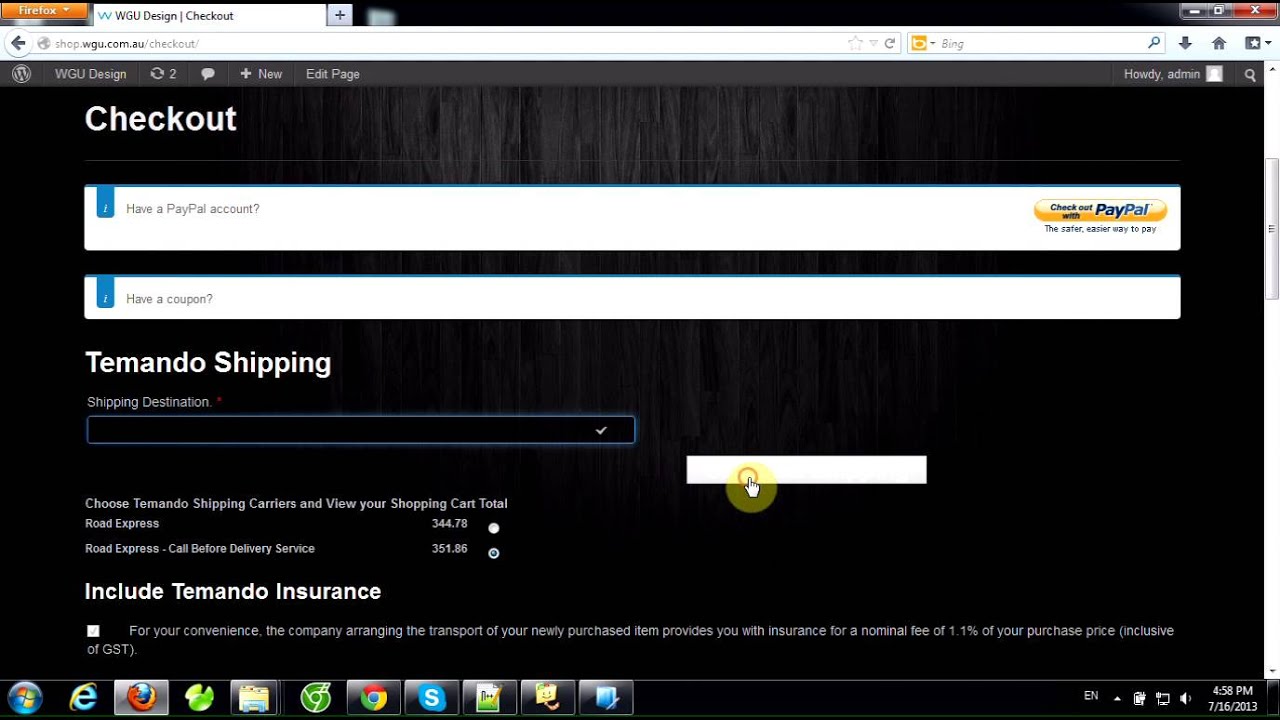Open the power/battery tray icon
The image size is (1280, 720).
coord(1140,698)
